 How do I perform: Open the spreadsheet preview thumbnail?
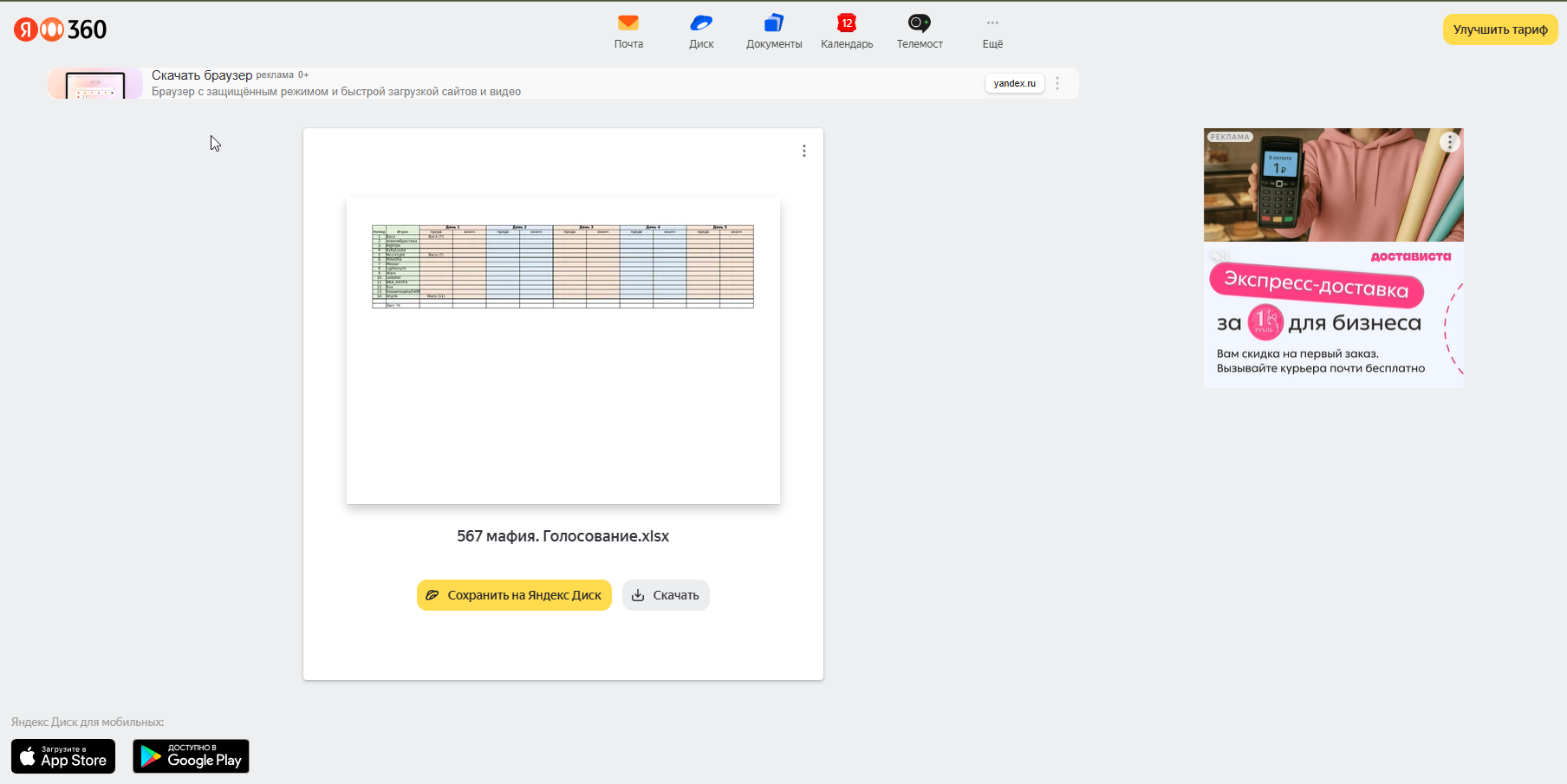[x=563, y=351]
